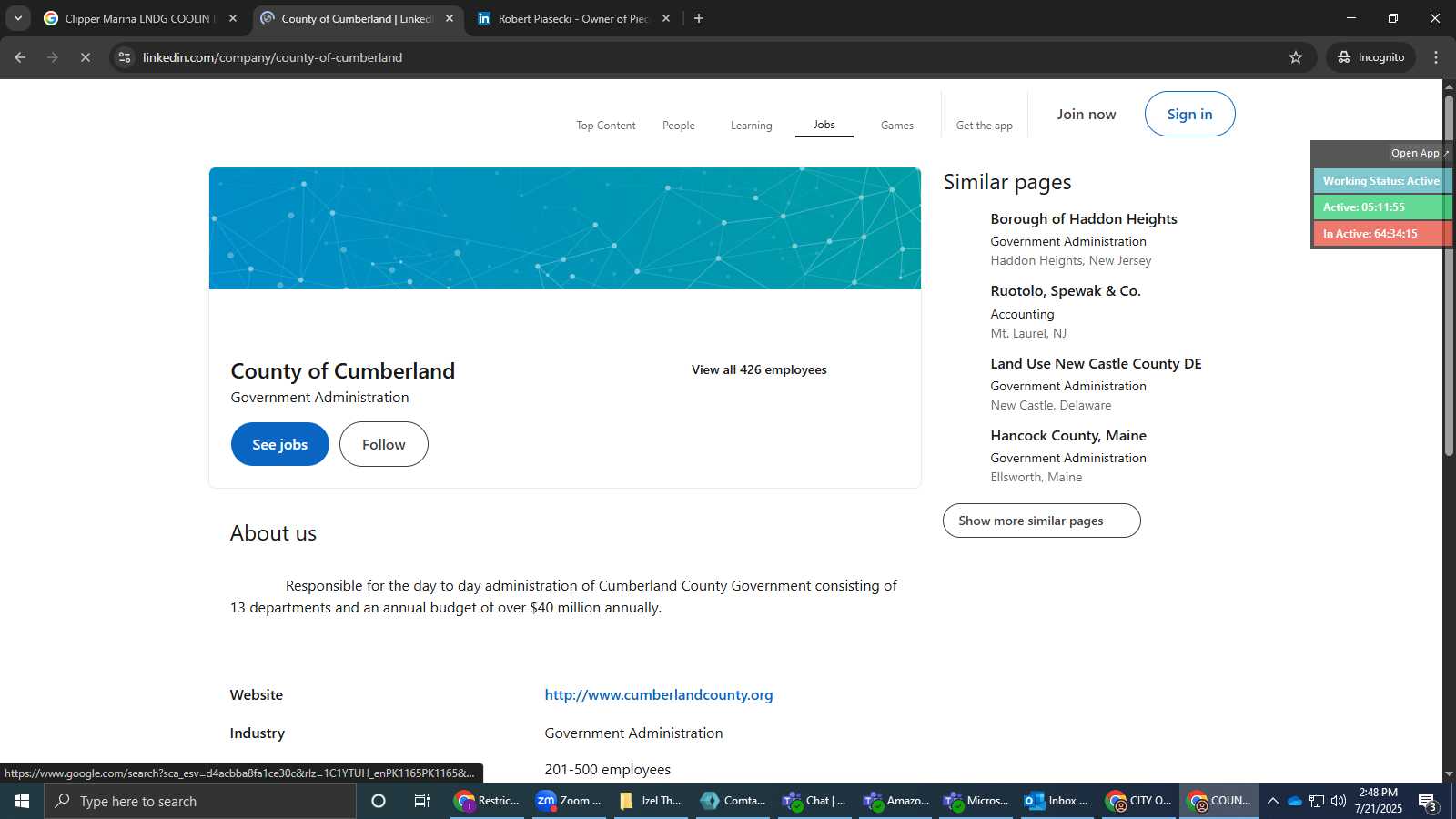Open the cumberlandcounty.org website link
Image resolution: width=1456 pixels, height=819 pixels.
point(659,694)
